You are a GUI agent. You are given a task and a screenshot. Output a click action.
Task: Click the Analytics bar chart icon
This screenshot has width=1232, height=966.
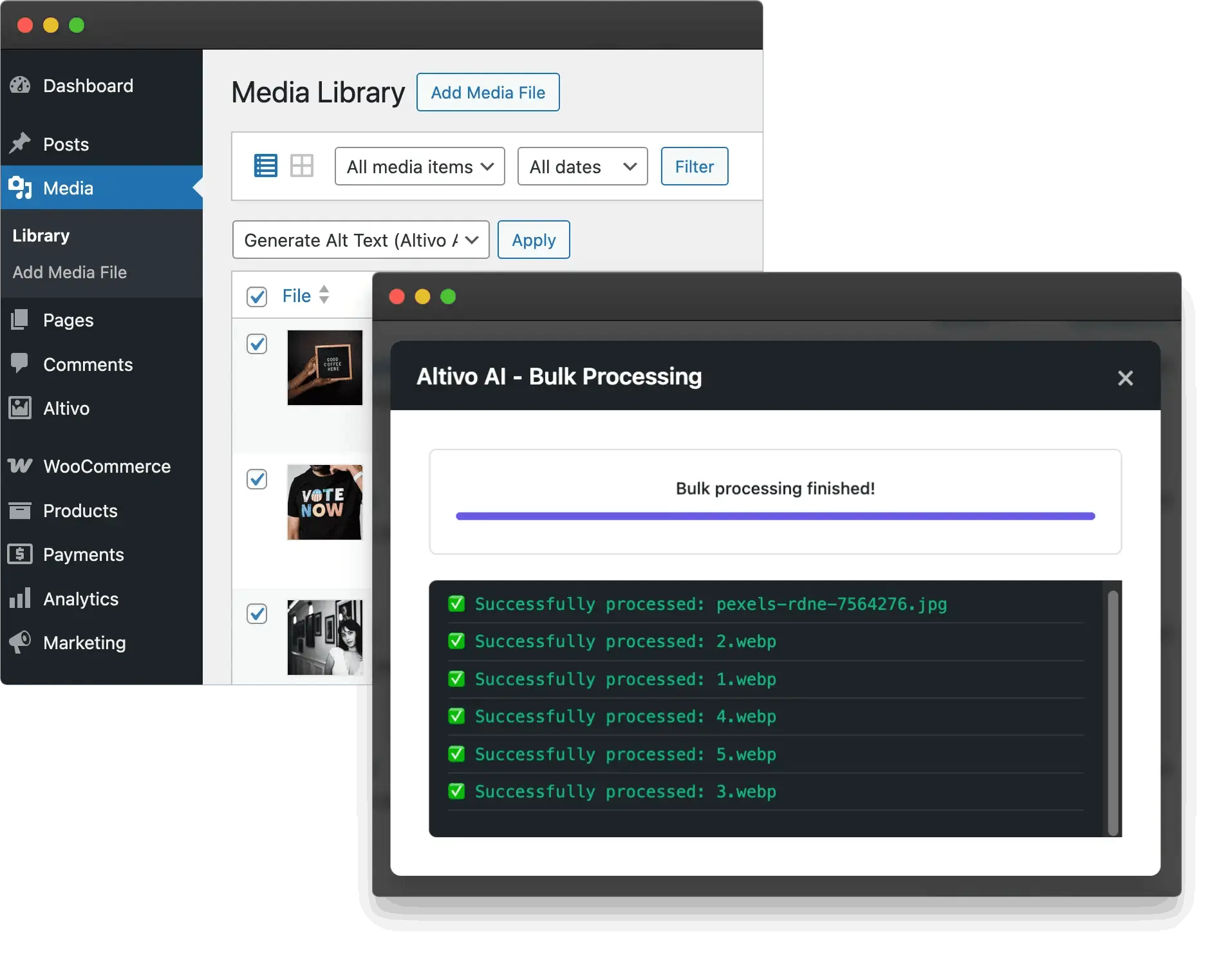click(x=20, y=598)
